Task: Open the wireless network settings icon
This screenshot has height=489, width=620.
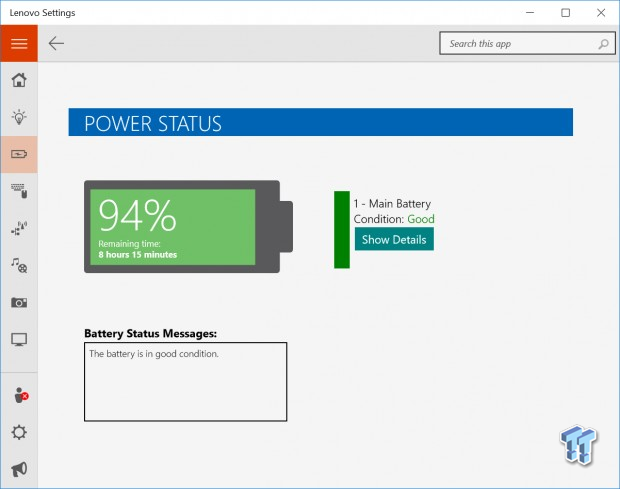Action: (19, 228)
